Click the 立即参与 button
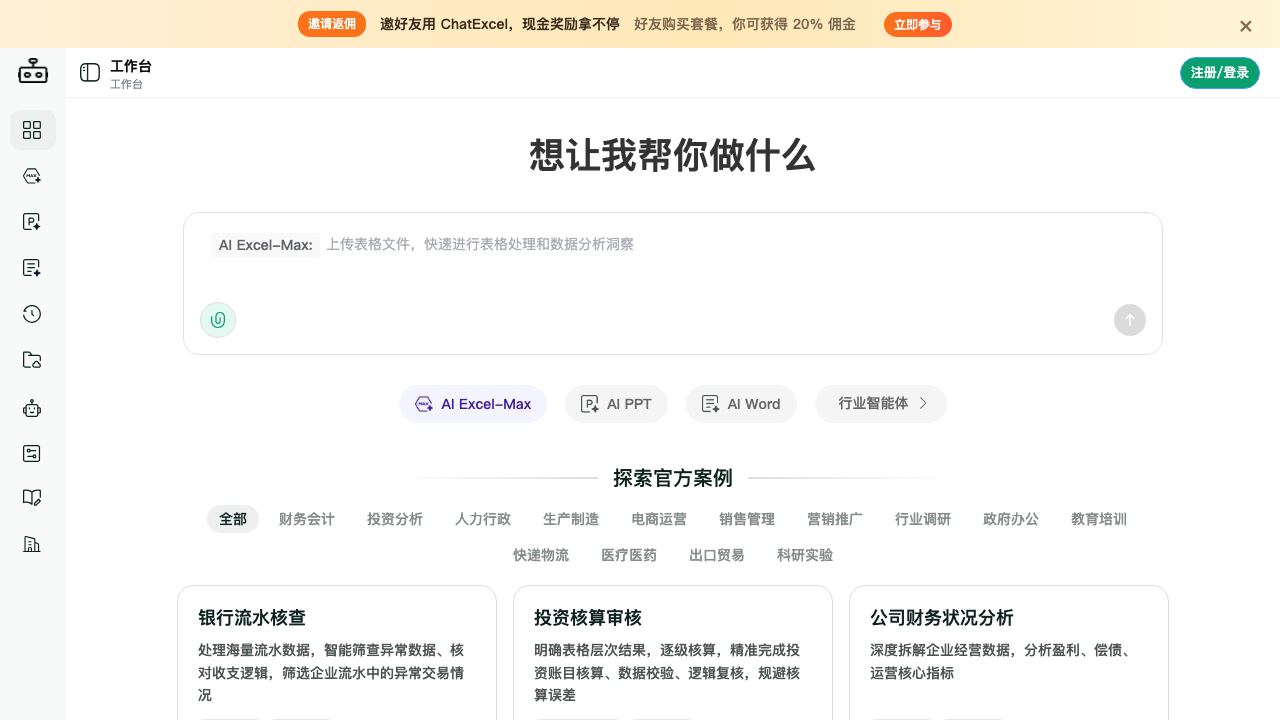 [x=917, y=24]
